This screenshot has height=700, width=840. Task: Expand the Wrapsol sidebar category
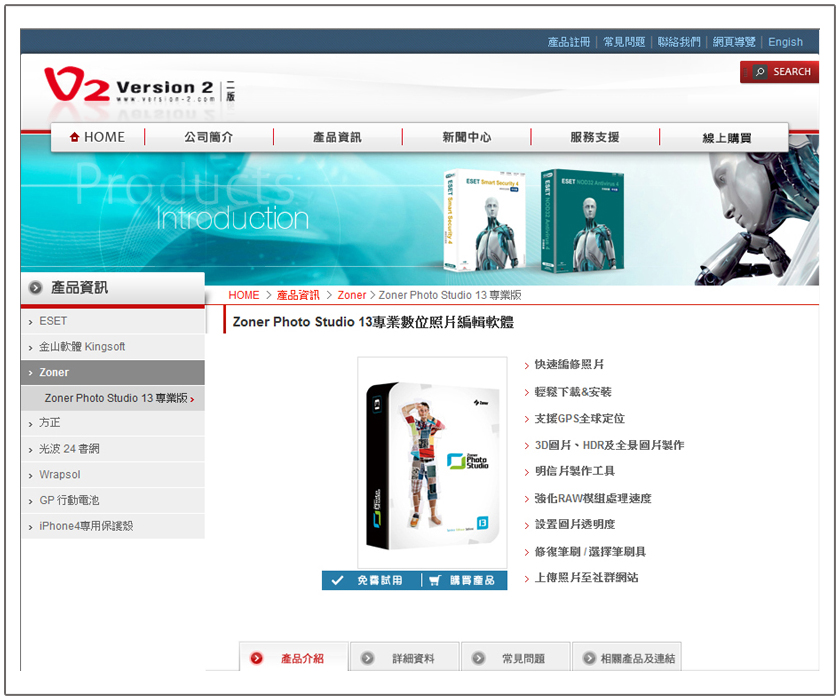113,475
